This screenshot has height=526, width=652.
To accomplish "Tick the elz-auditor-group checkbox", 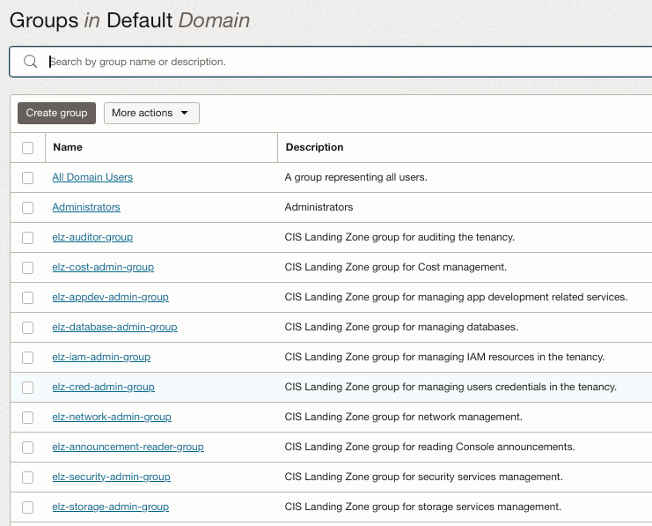I will (28, 238).
